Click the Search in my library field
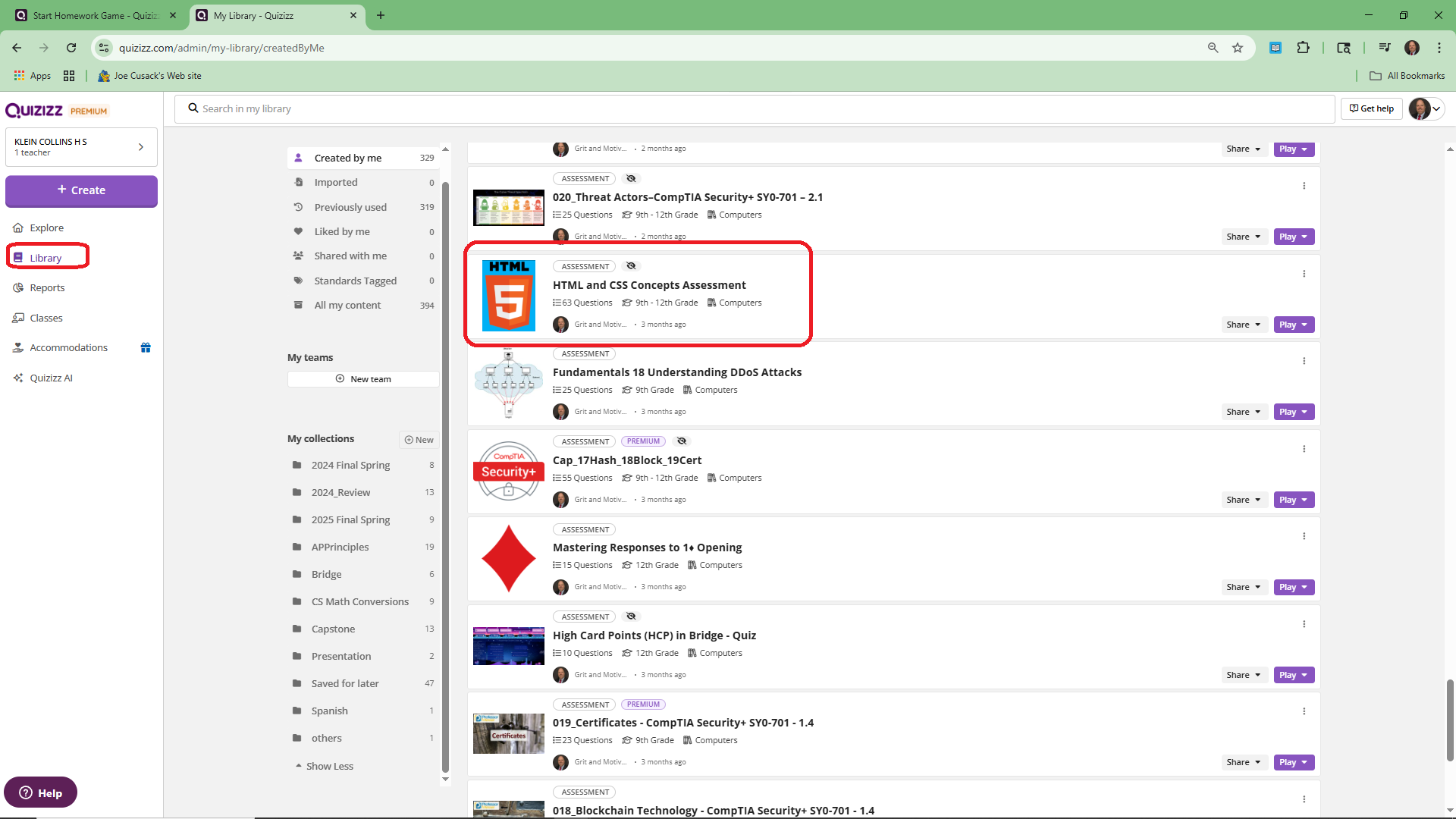Screen dimensions: 1456x819 [754, 108]
